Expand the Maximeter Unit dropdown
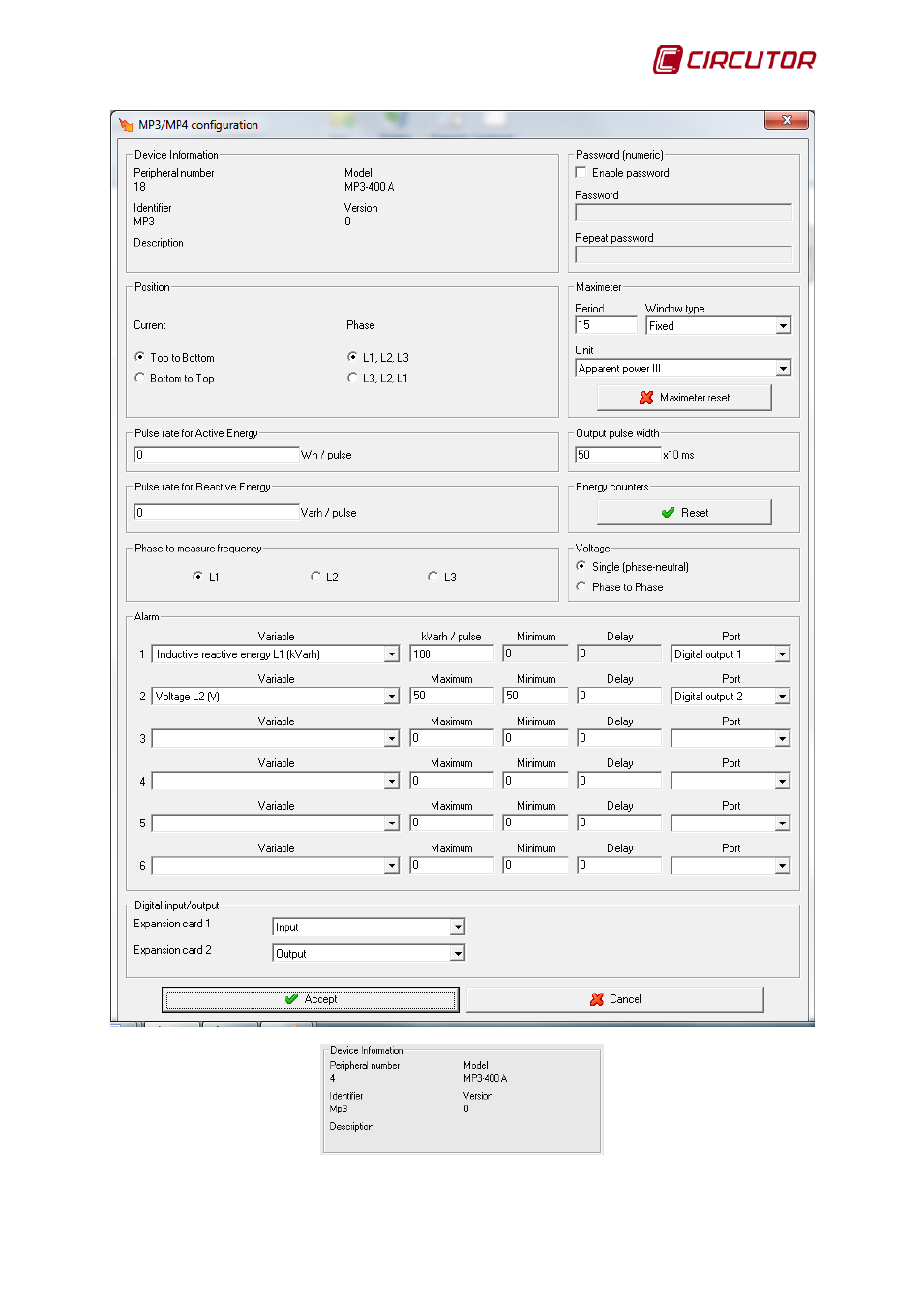The width and height of the screenshot is (924, 1306). (783, 369)
